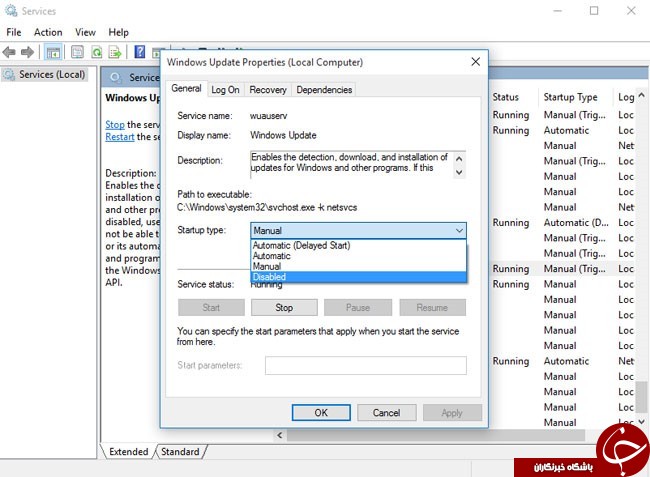Click the green Refresh toolbar icon

(x=97, y=52)
